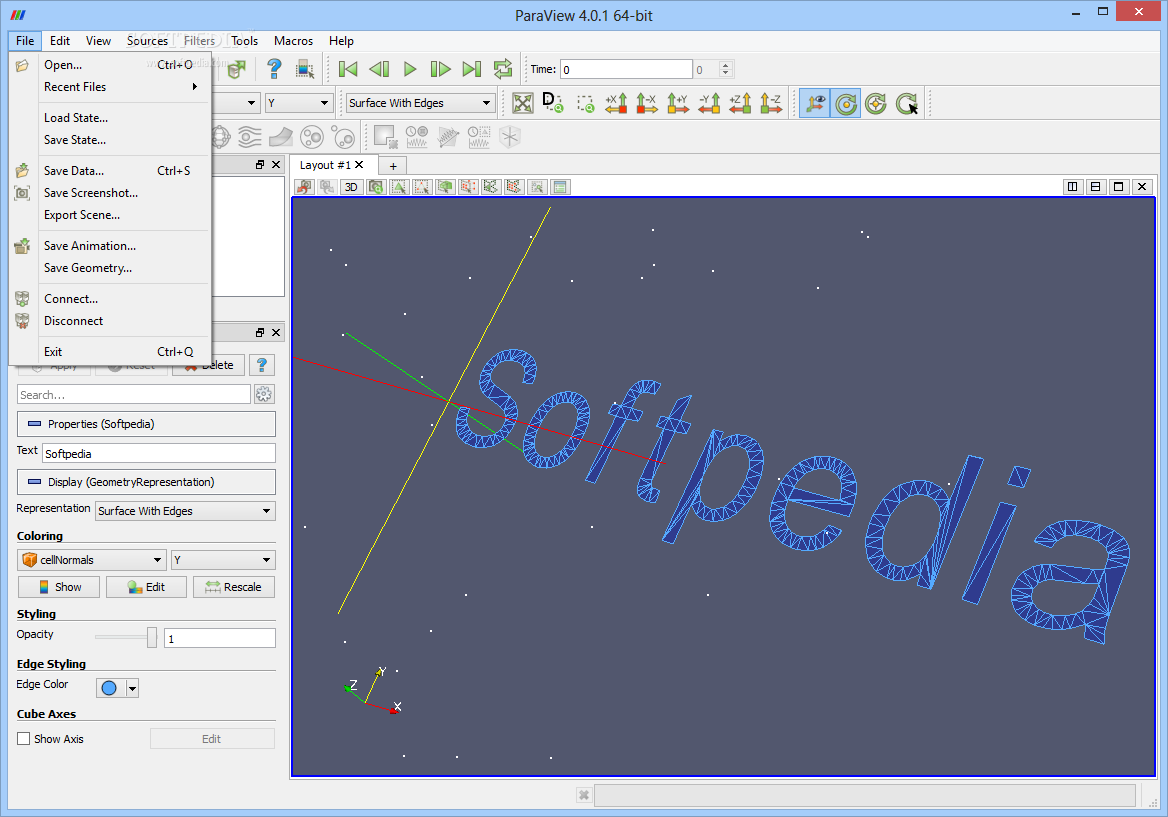Set view direction to -X
Viewport: 1168px width, 817px height.
[647, 104]
